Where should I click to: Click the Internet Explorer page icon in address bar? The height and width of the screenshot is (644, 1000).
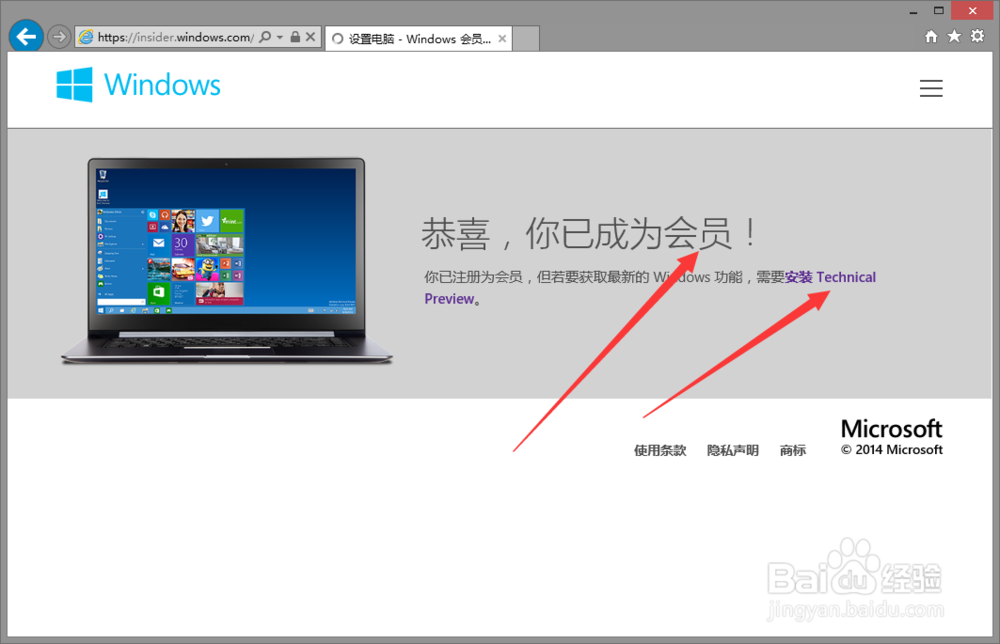coord(85,37)
